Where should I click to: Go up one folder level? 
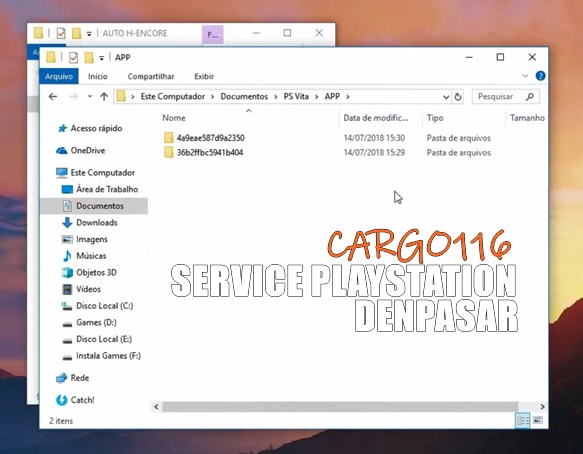click(104, 97)
